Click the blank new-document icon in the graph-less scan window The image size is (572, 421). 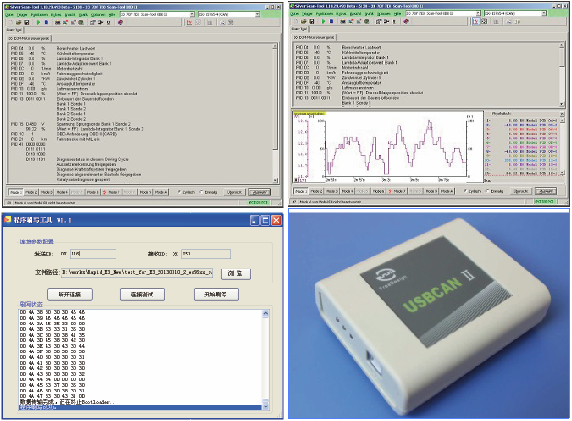(11, 22)
